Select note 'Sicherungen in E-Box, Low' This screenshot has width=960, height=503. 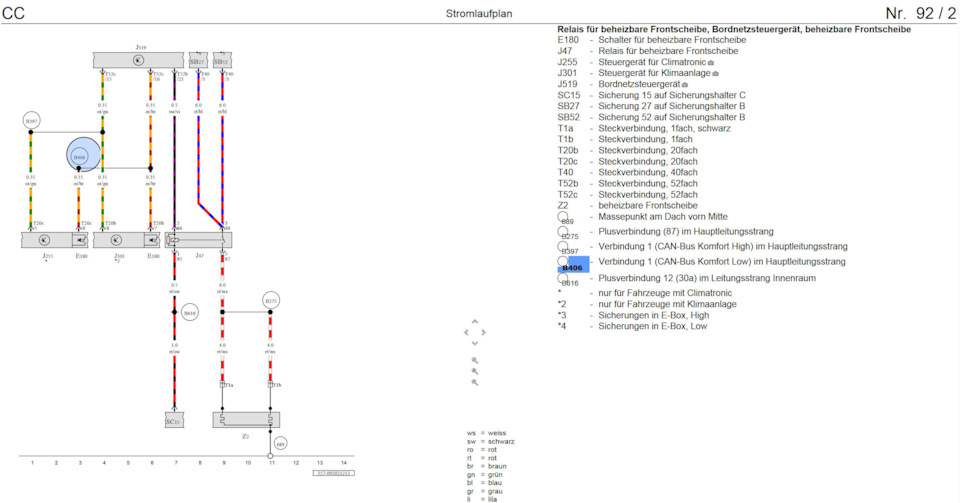(x=653, y=326)
